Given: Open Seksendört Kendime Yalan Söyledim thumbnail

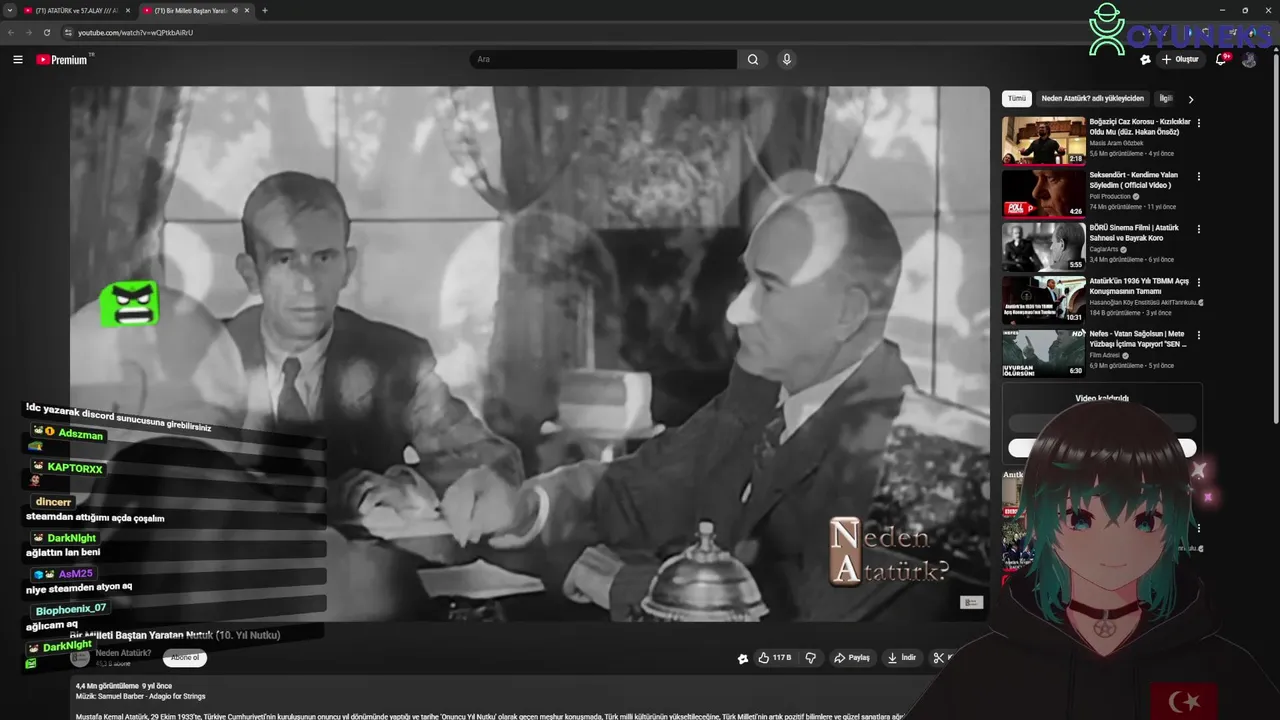Looking at the screenshot, I should point(1044,193).
